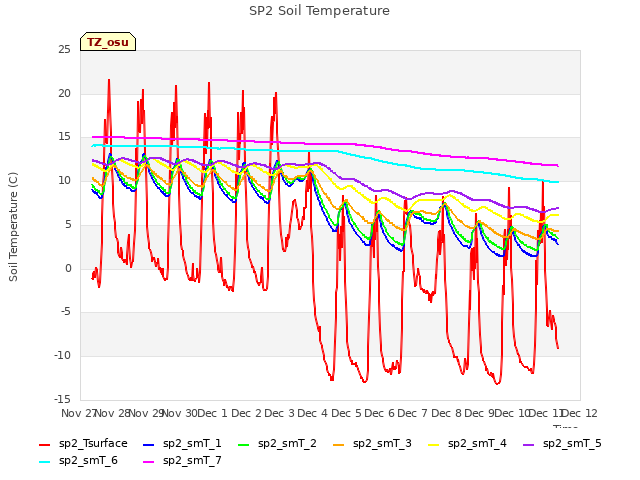
Task: Click the 0 y-axis tick label
Action: 68,268
